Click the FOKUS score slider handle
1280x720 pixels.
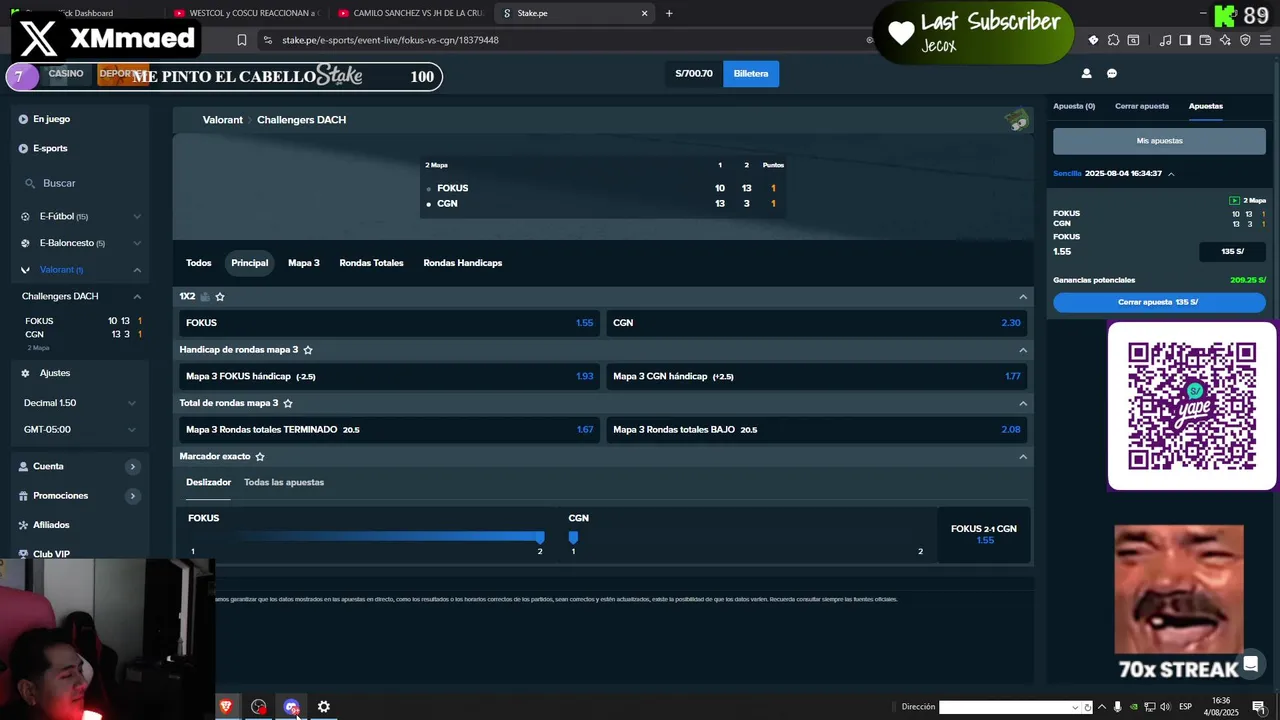(540, 537)
